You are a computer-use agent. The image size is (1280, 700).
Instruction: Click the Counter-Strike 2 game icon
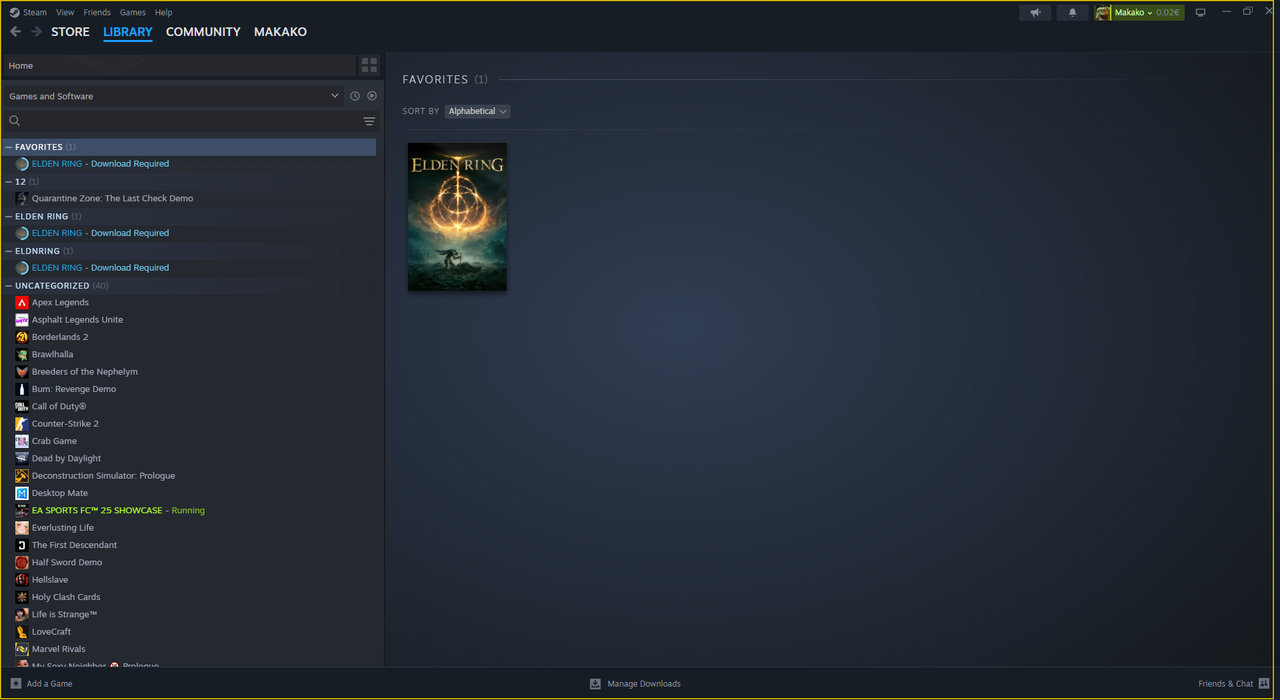coord(22,424)
